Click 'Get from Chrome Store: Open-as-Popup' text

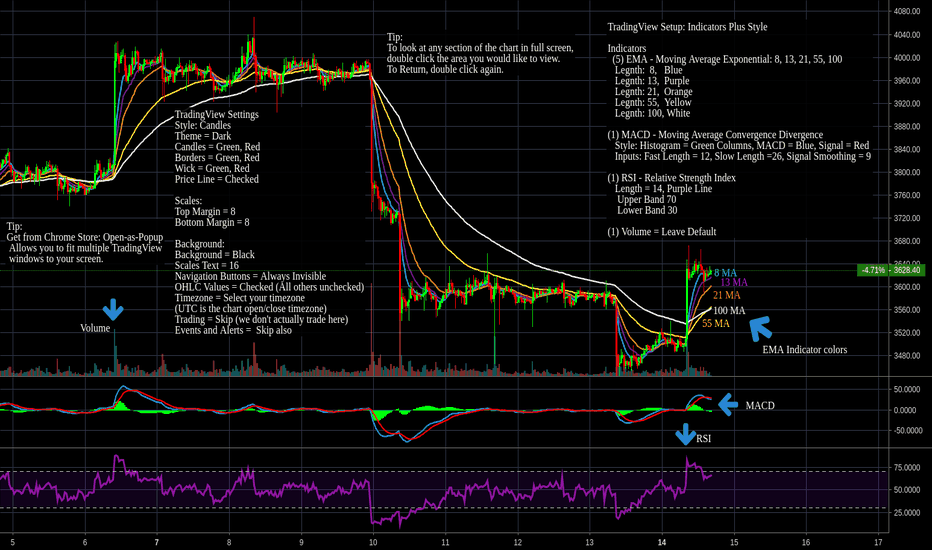84,237
